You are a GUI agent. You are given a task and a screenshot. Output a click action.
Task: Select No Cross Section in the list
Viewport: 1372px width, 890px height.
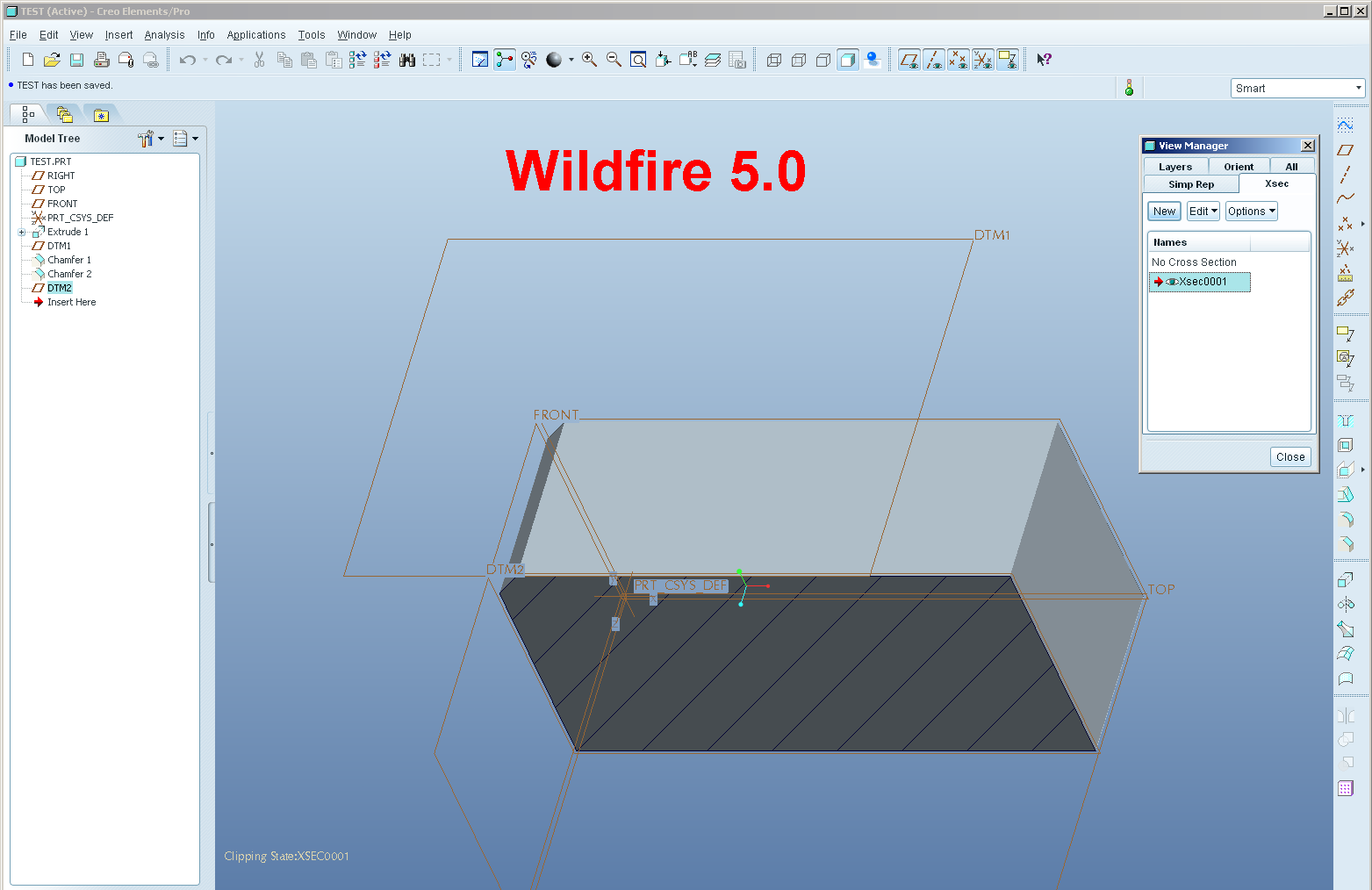1194,262
